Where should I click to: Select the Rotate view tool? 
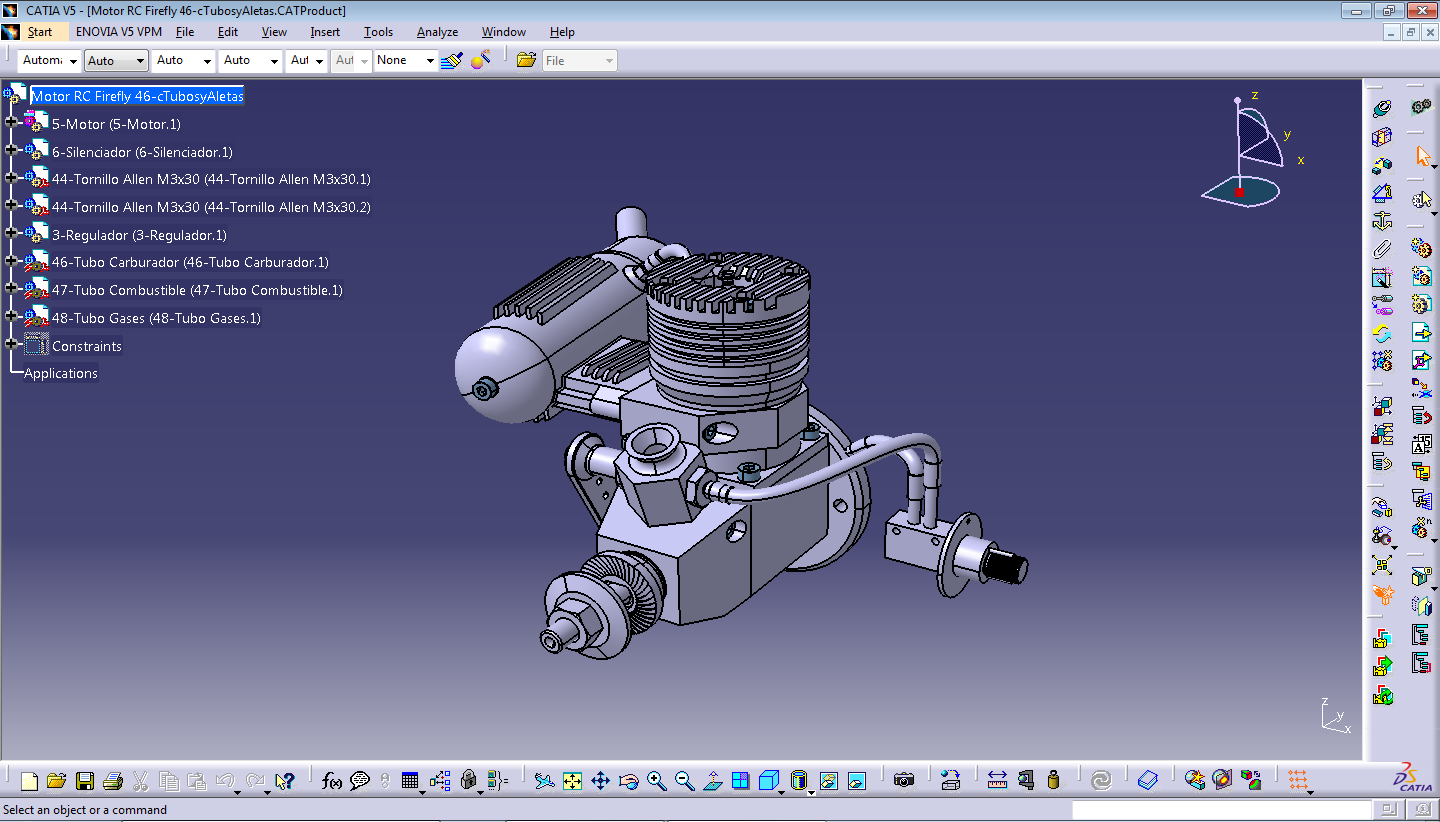[x=629, y=781]
